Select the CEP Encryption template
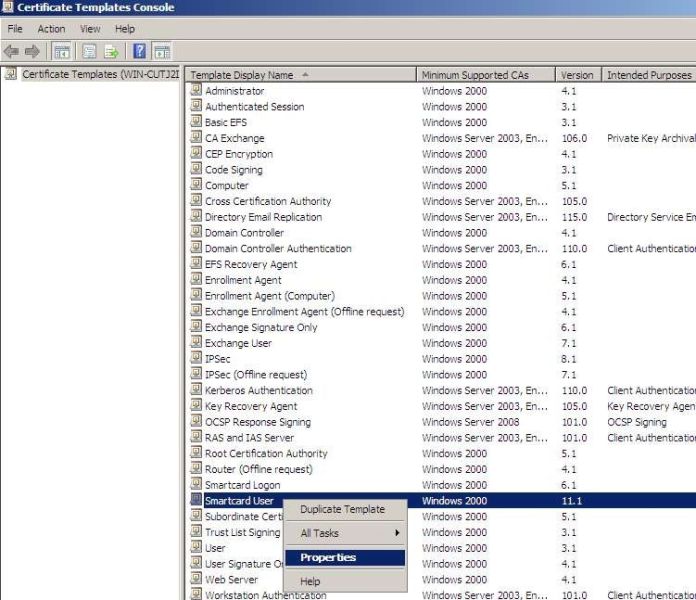The image size is (696, 600). 239,154
